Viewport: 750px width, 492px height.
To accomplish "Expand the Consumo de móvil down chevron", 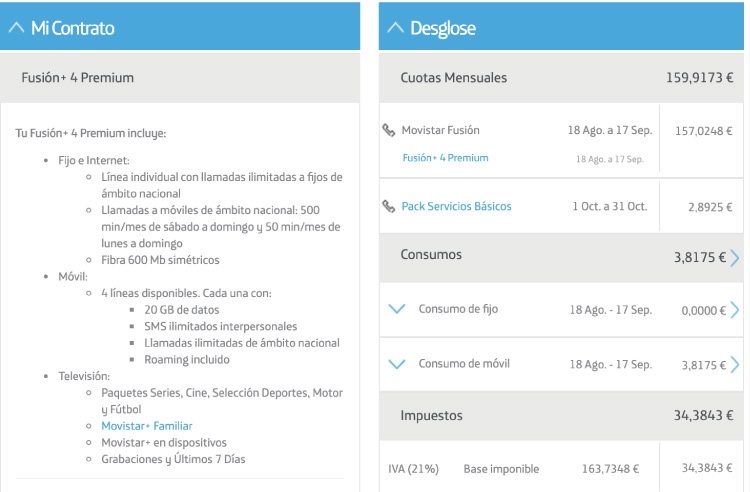I will click(397, 364).
